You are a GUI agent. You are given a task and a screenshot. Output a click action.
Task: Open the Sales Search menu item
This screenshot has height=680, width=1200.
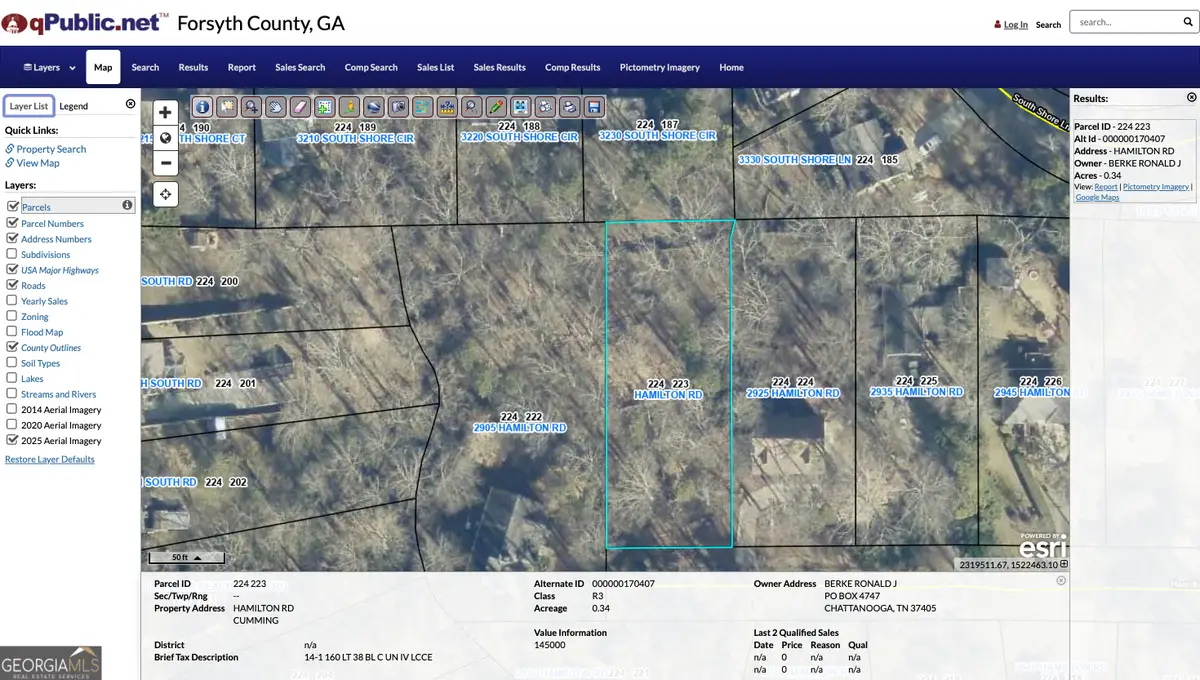[299, 67]
